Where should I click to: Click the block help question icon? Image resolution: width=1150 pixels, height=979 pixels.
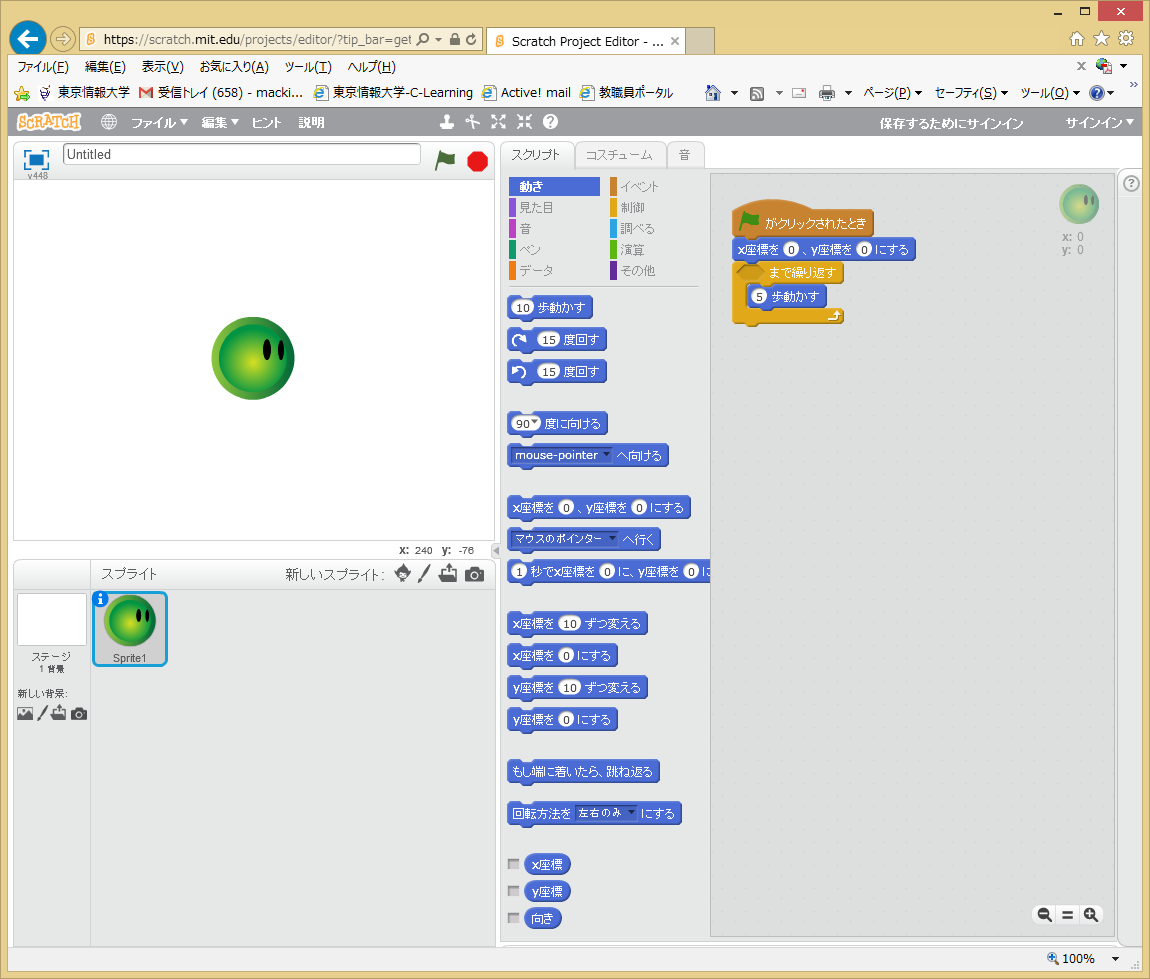click(x=550, y=122)
